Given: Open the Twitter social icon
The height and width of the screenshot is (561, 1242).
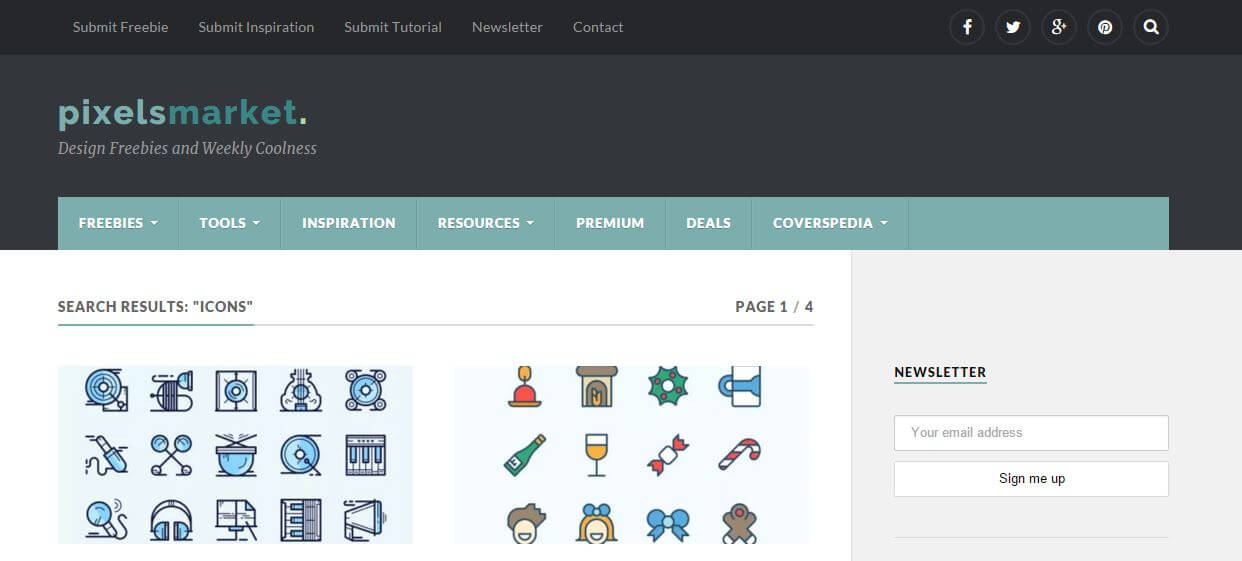Looking at the screenshot, I should click(1013, 27).
